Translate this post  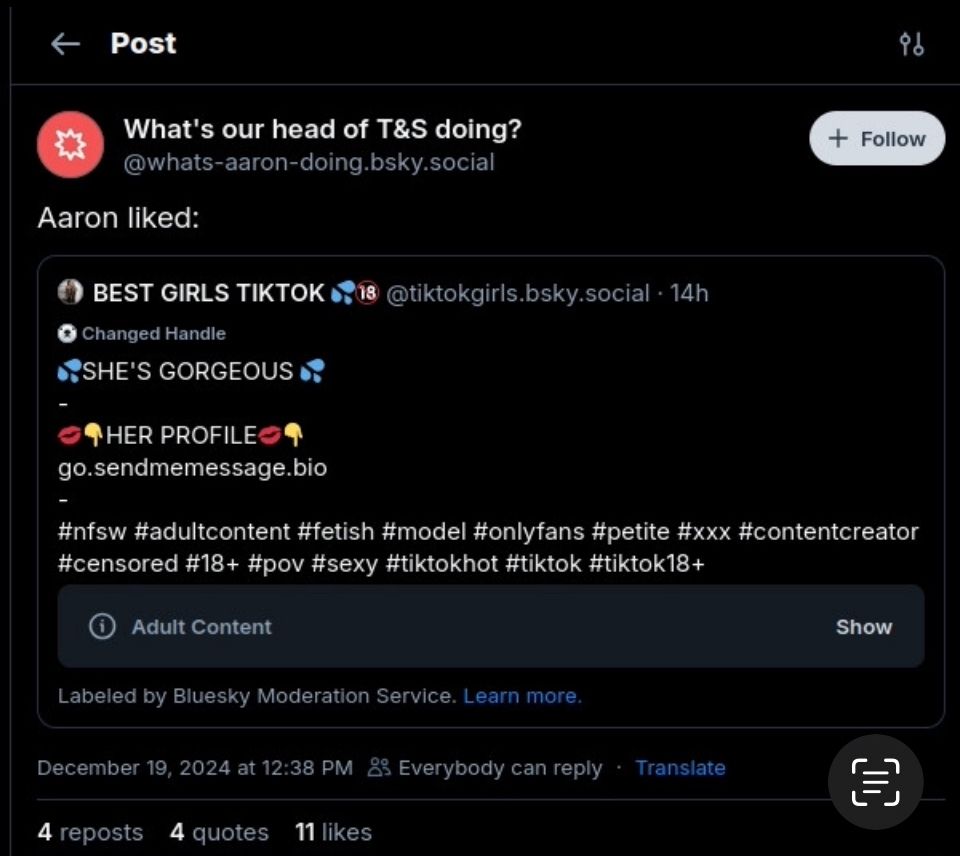pyautogui.click(x=680, y=768)
